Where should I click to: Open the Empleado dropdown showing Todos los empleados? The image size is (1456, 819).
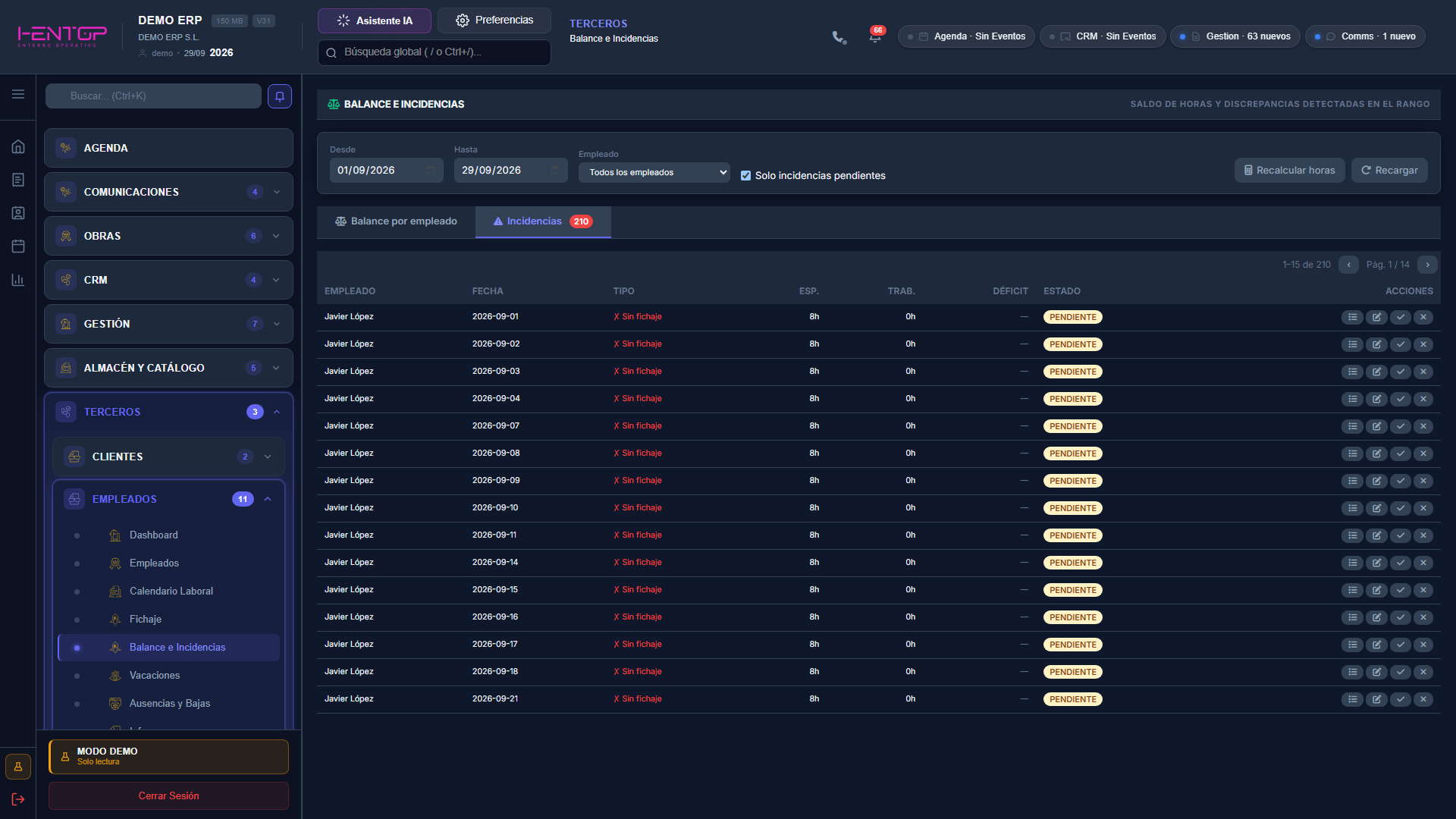pos(654,172)
